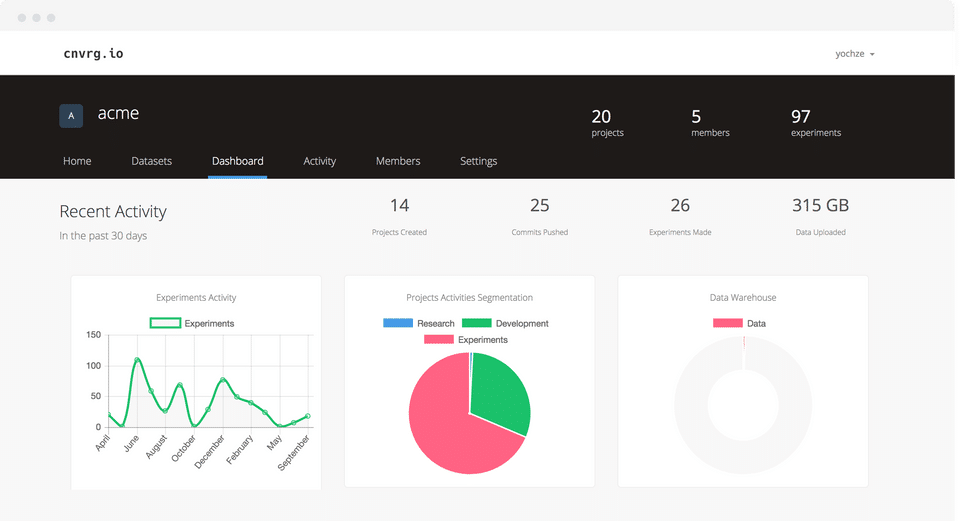Select the Dashboard tab

click(238, 161)
